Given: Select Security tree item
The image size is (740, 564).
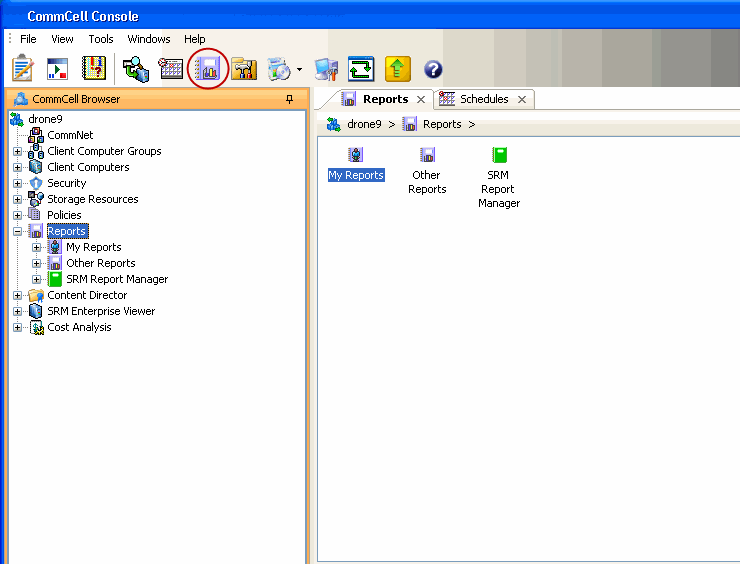Looking at the screenshot, I should pos(67,183).
